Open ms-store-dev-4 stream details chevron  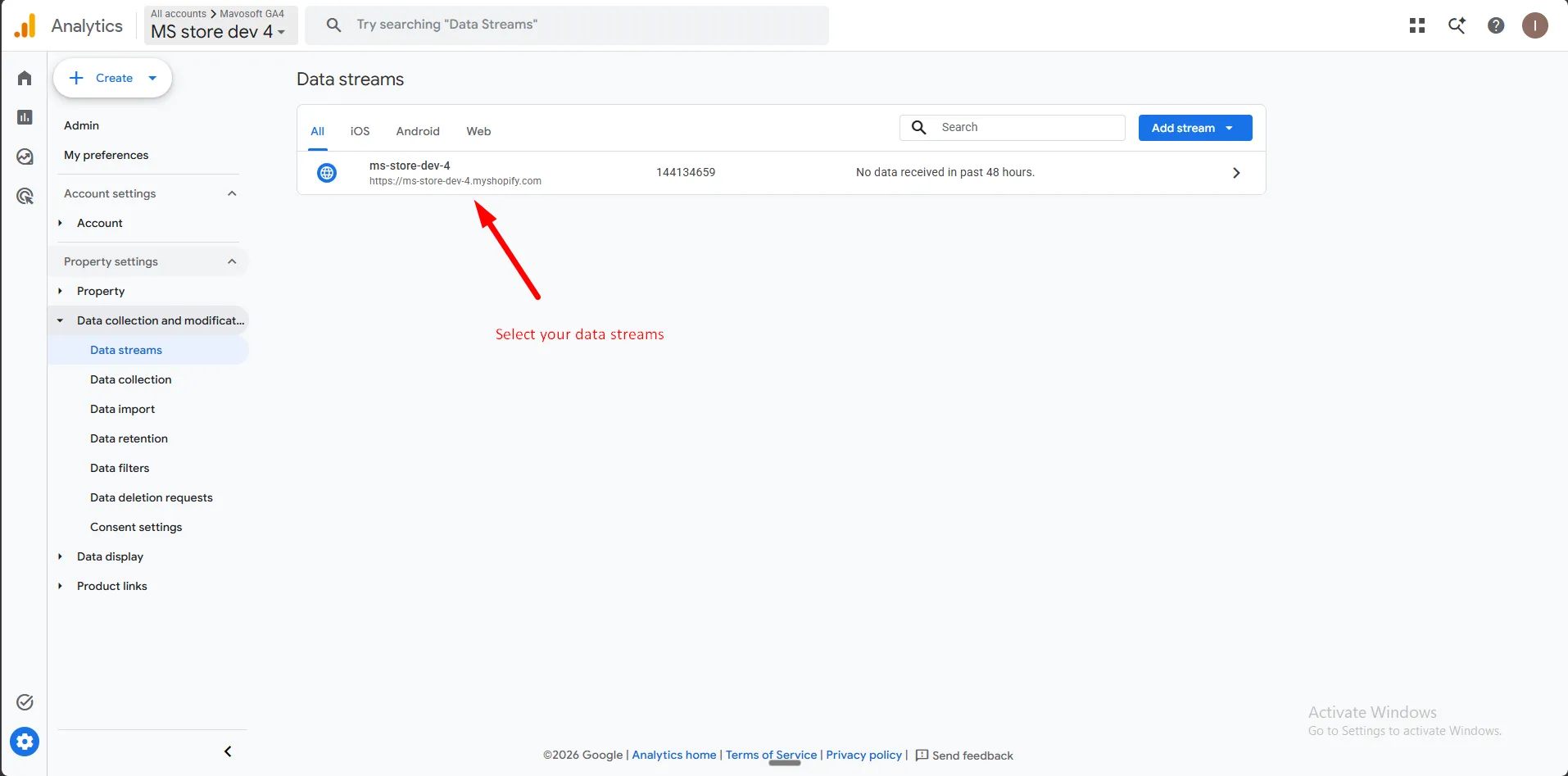tap(1236, 173)
